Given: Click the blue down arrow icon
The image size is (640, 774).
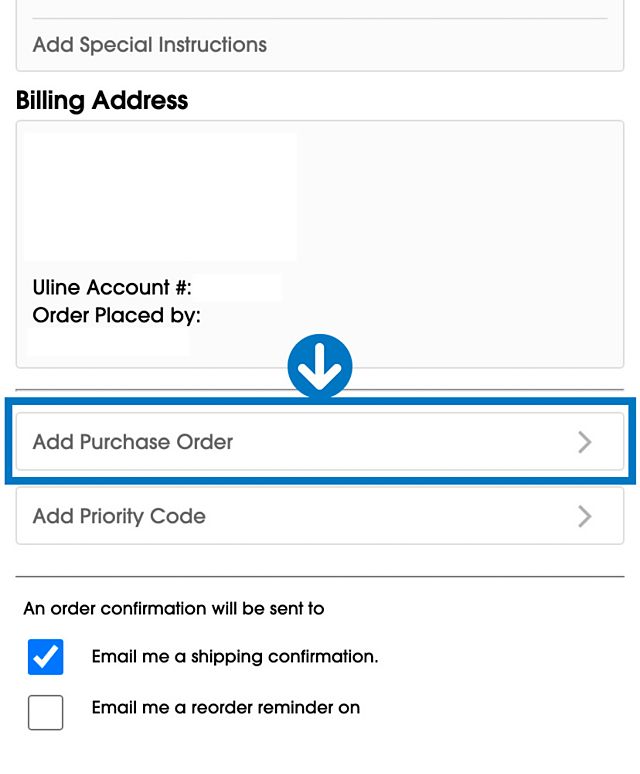Looking at the screenshot, I should (320, 366).
